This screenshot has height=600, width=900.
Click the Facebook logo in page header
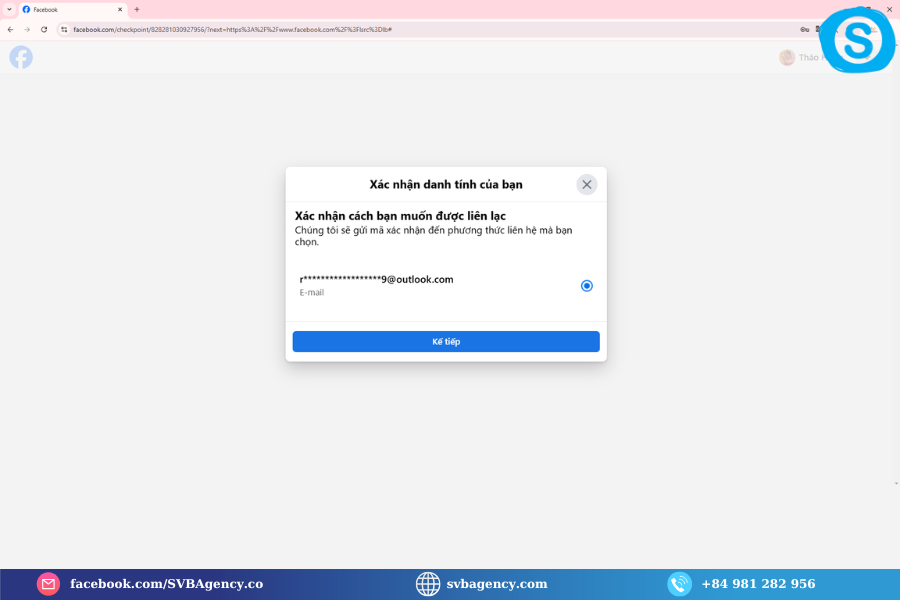point(21,57)
